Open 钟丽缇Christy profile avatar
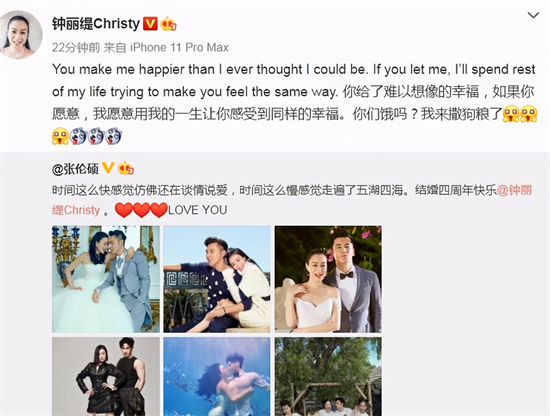The image size is (550, 416). point(20,34)
